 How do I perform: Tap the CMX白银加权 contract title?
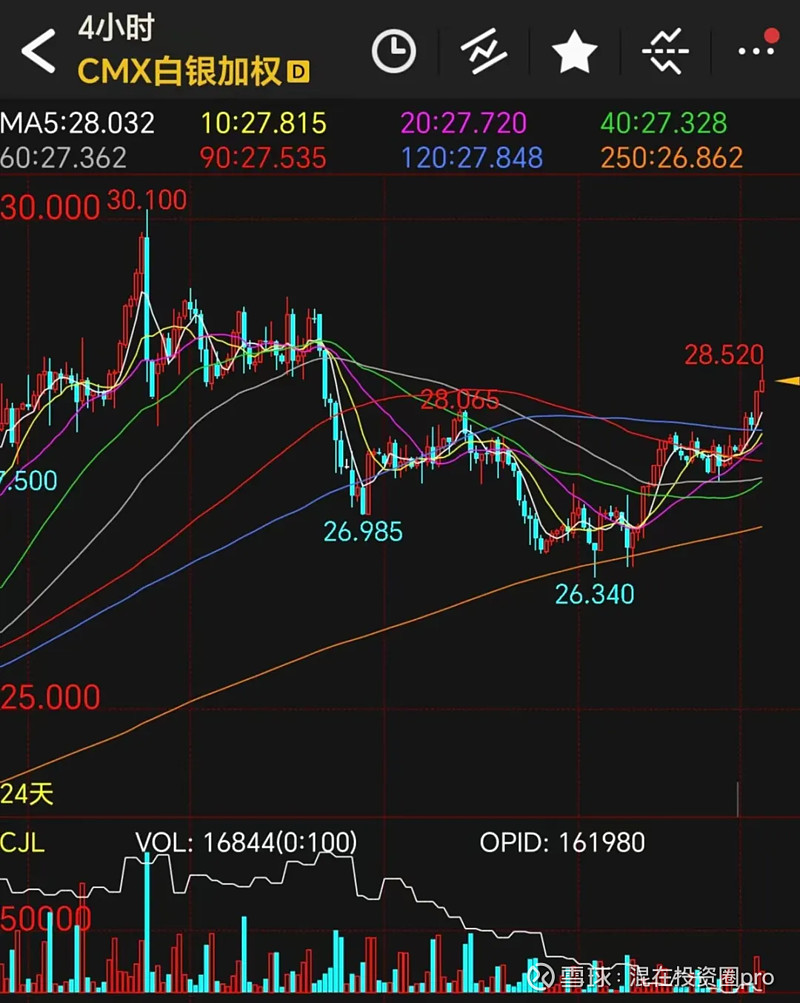[180, 72]
